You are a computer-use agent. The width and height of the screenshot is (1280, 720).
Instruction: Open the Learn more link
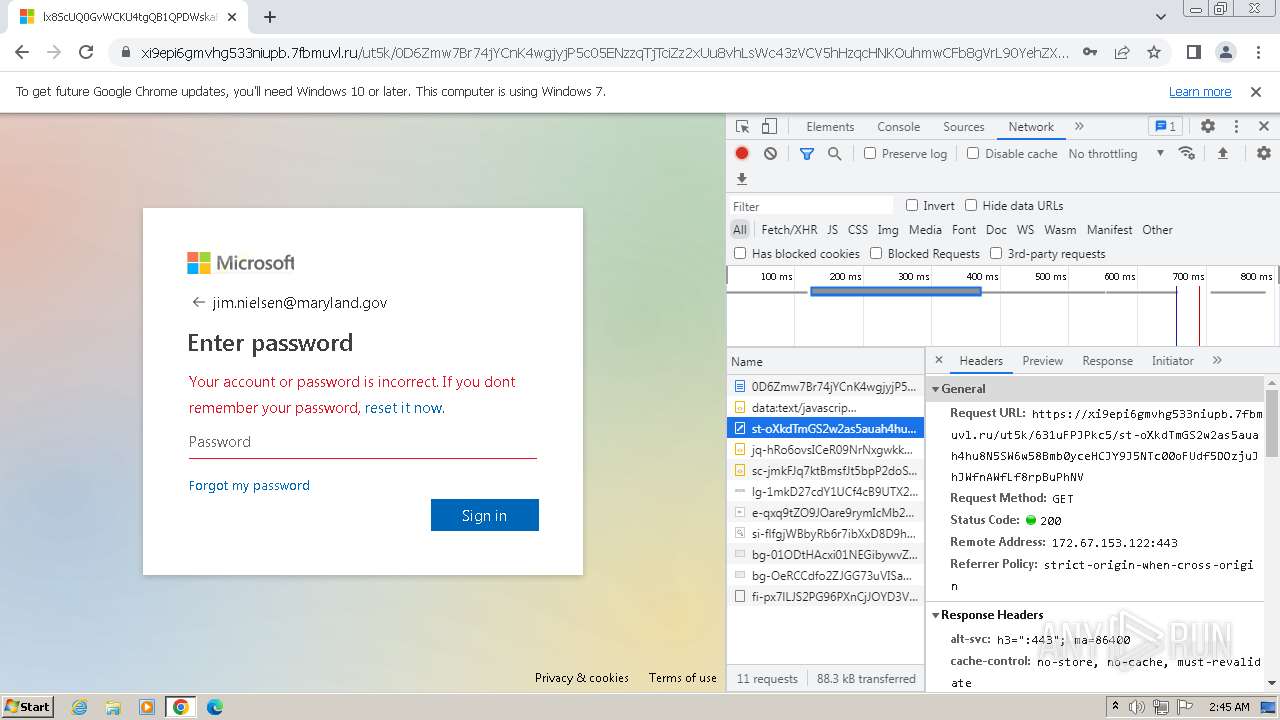click(x=1200, y=91)
